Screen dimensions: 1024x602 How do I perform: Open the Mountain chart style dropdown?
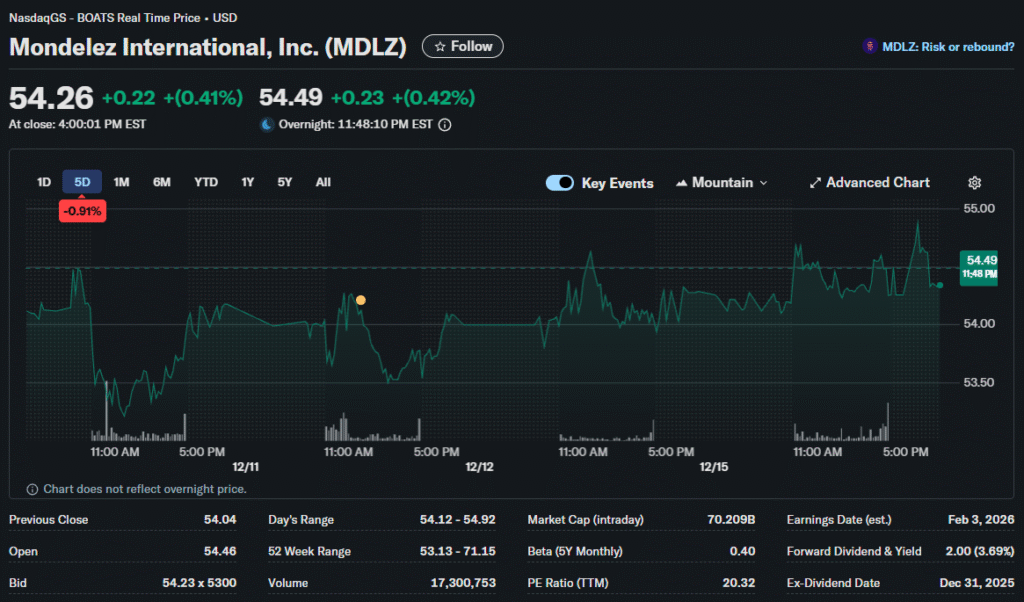tap(722, 183)
